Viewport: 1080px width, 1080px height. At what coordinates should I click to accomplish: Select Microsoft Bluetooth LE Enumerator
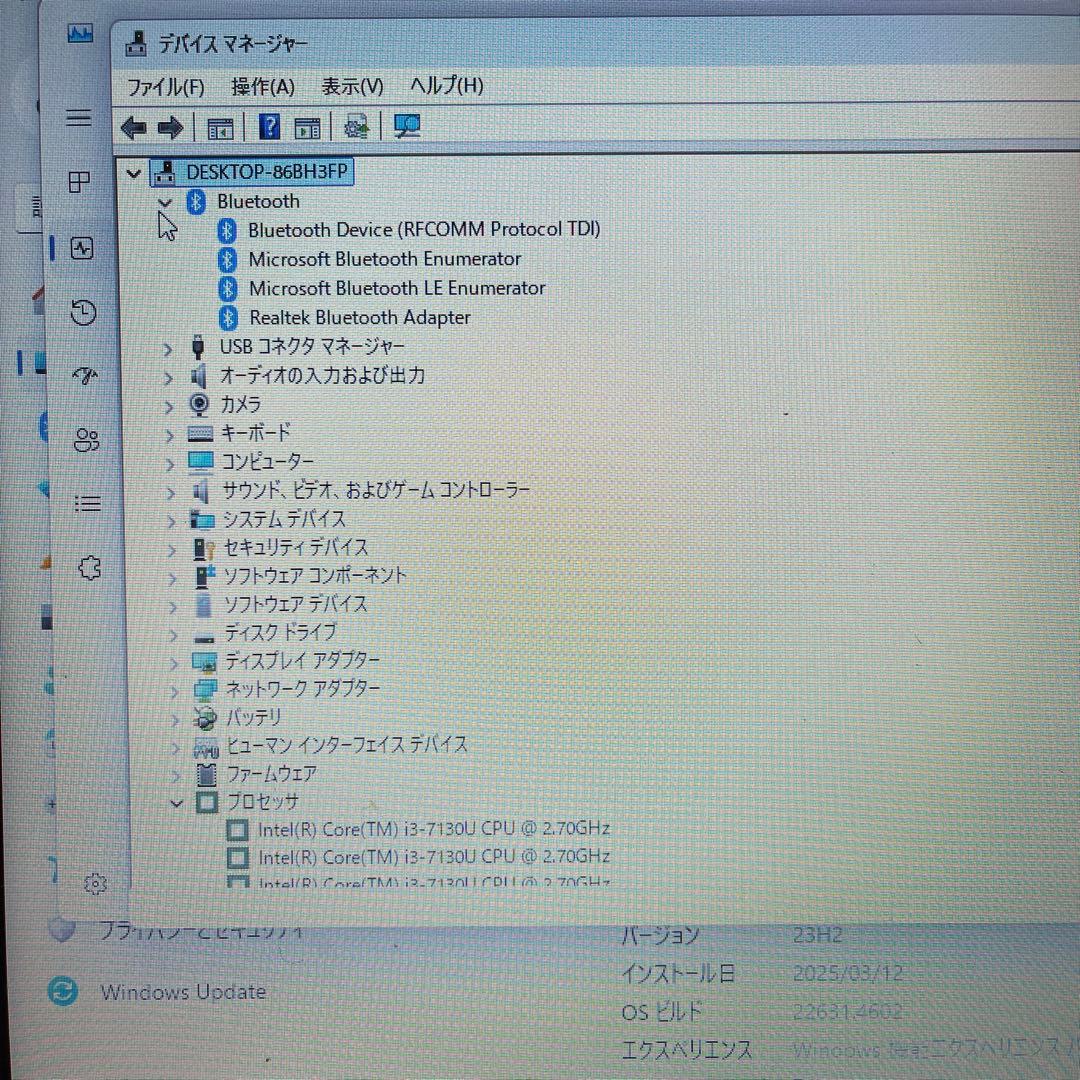397,288
